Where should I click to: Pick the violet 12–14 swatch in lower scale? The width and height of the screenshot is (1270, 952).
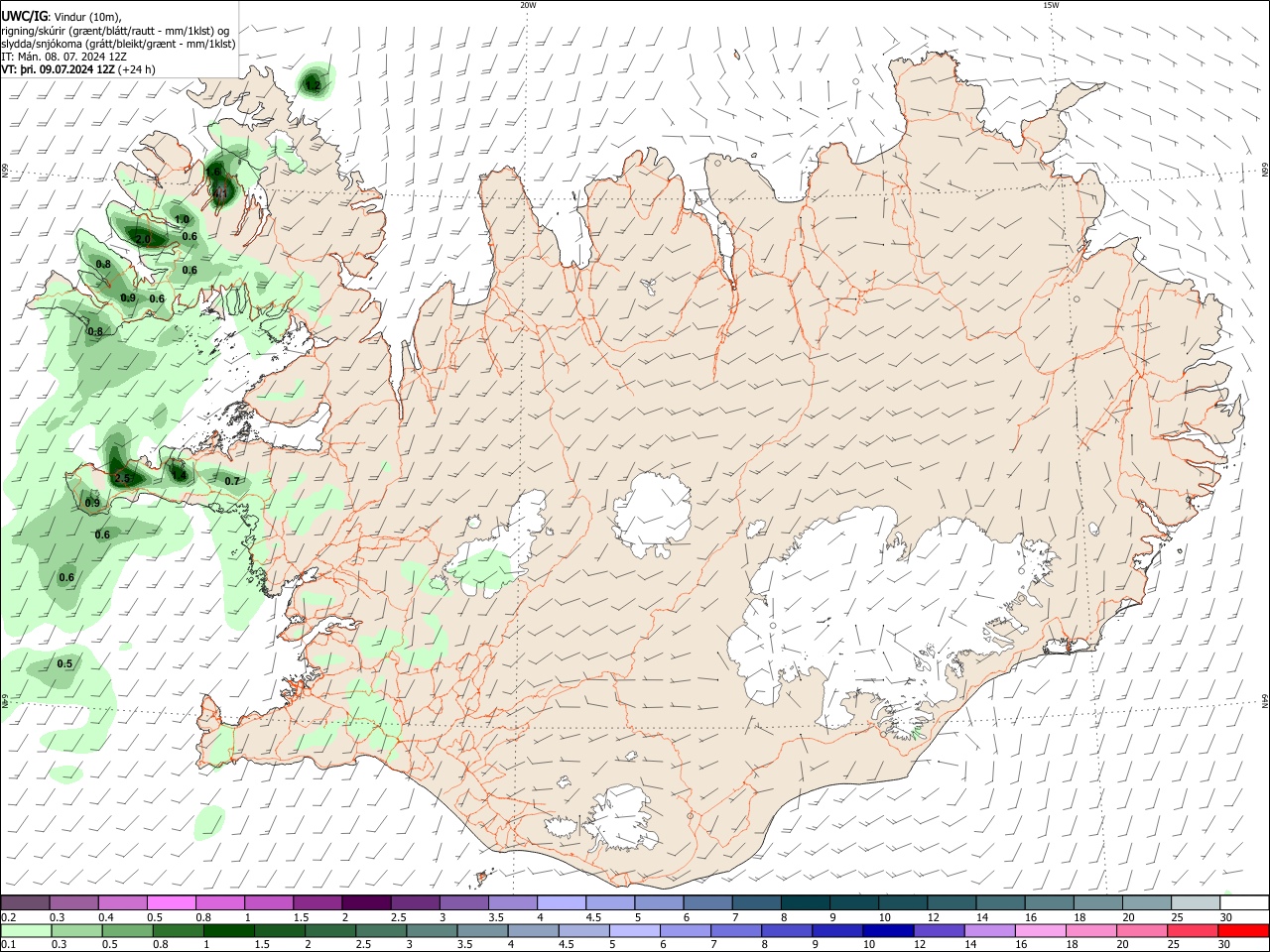pyautogui.click(x=938, y=930)
